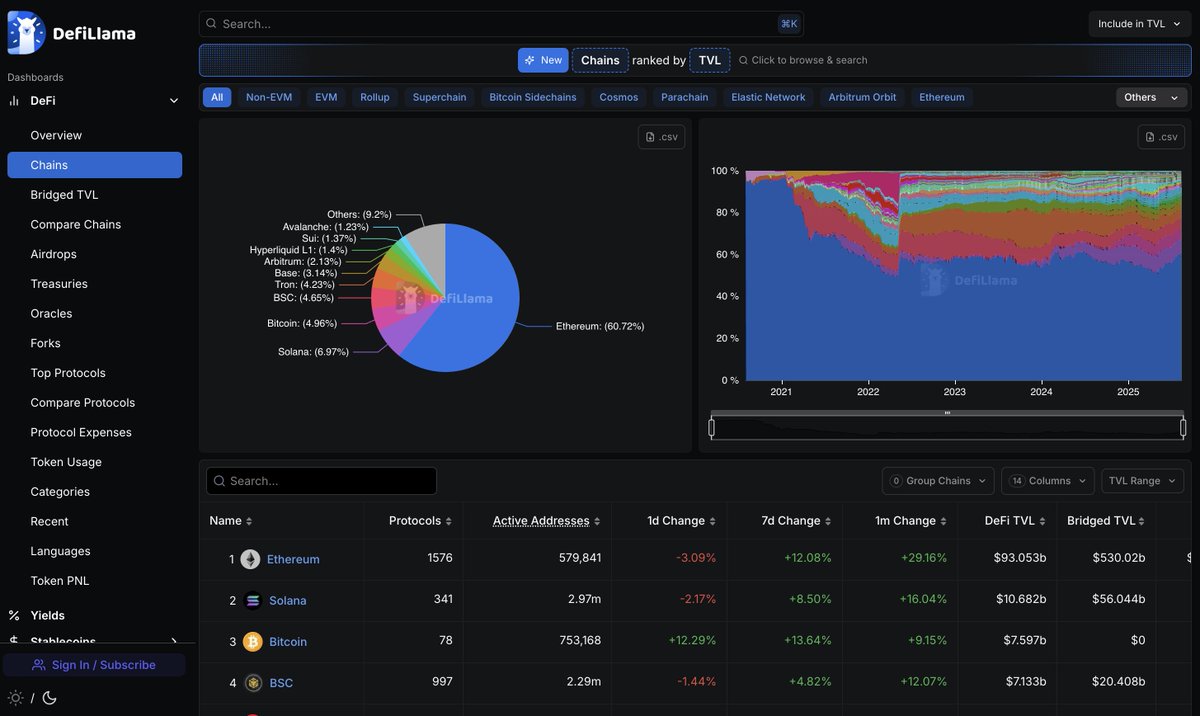Click the Ethereum chain logo icon

coord(250,559)
